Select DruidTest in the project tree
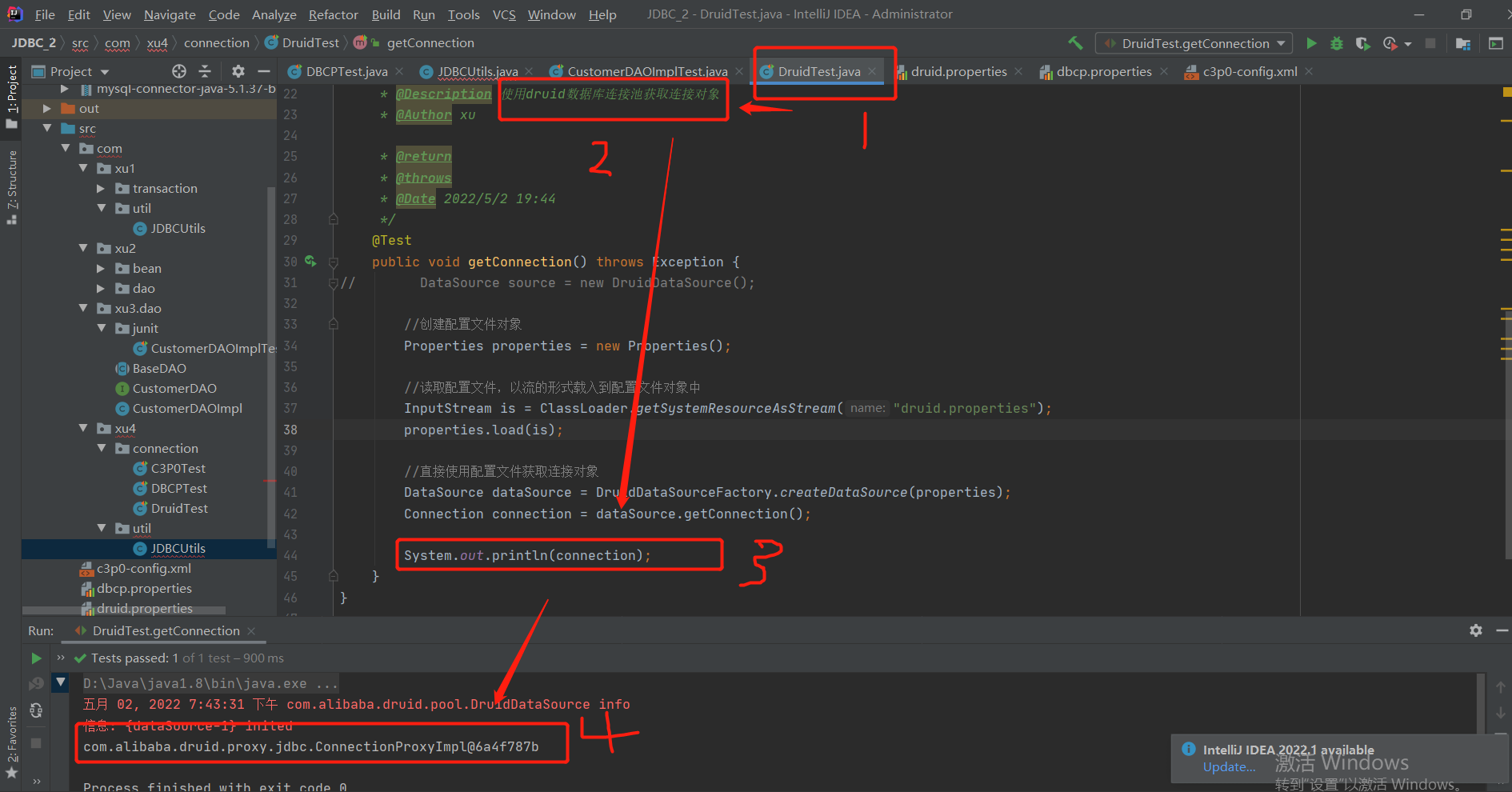Screen dimensions: 1512x792 click(x=179, y=508)
